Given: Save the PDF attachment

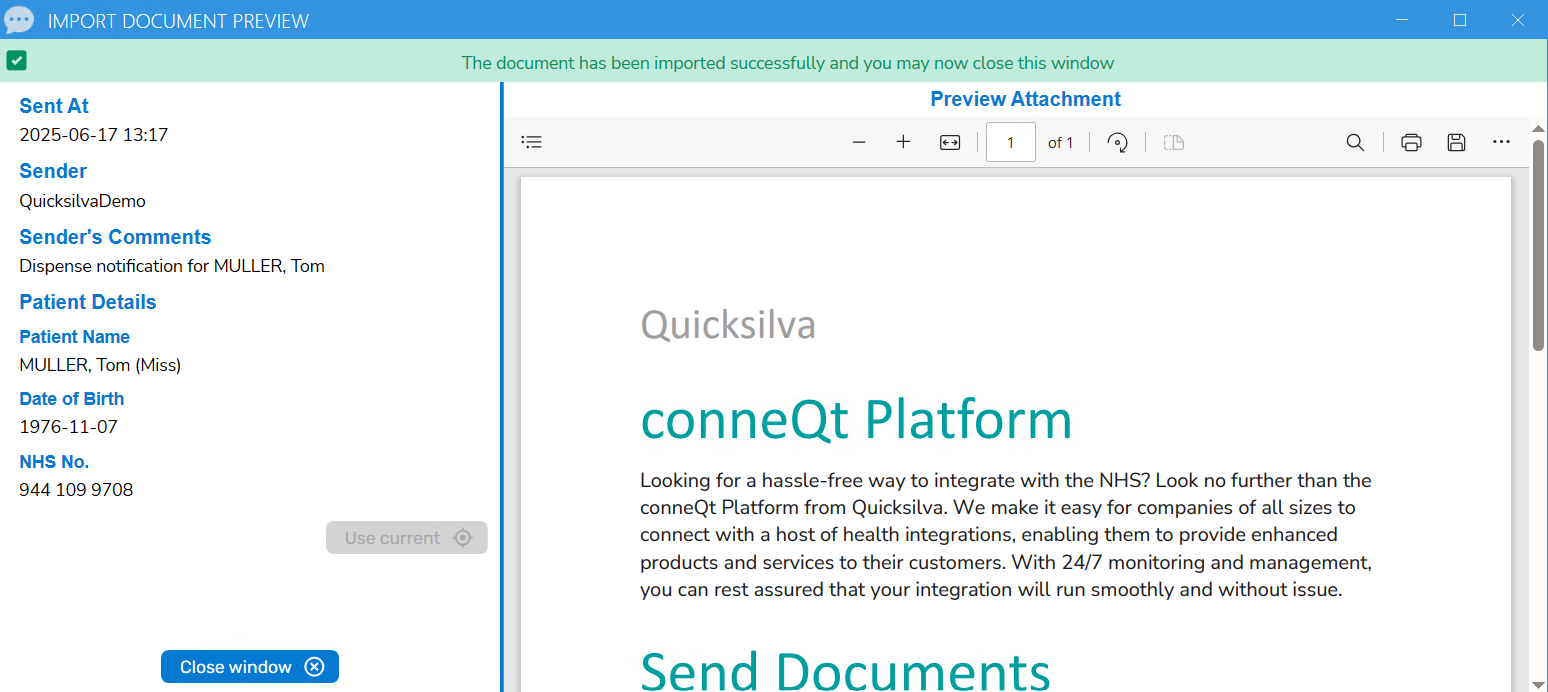Looking at the screenshot, I should [x=1456, y=142].
